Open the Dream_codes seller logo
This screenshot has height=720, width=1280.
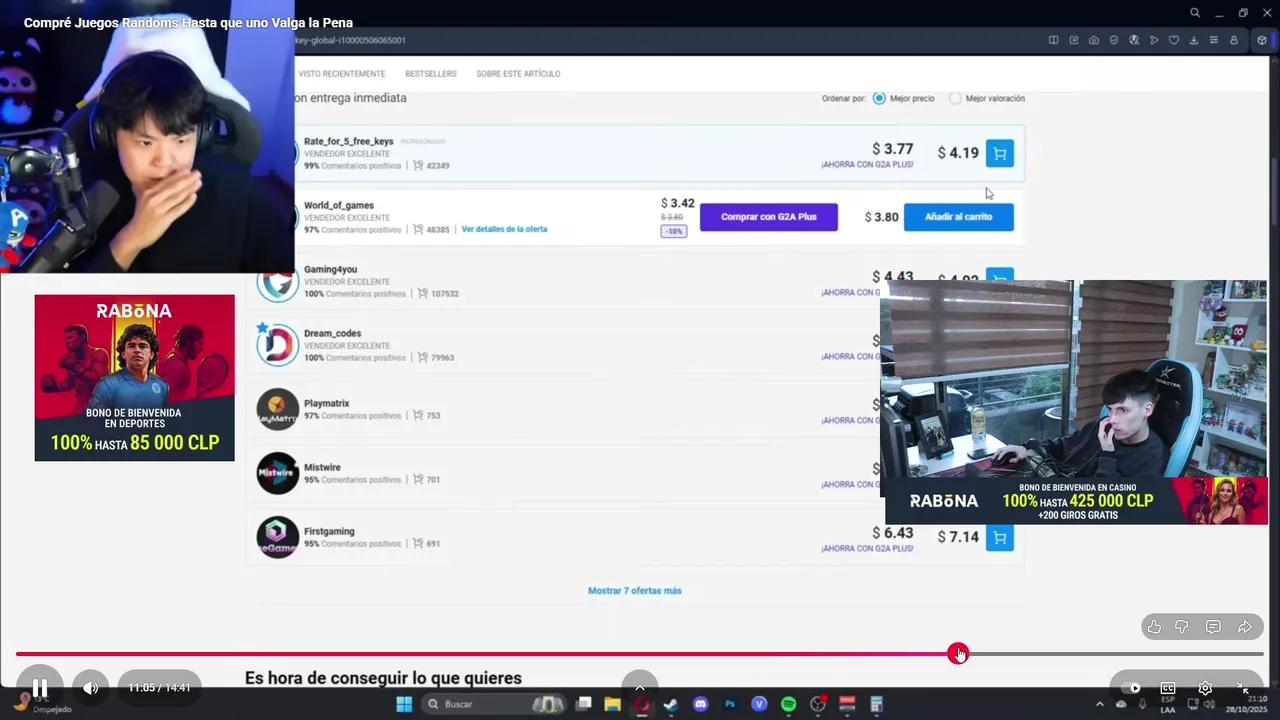[277, 345]
